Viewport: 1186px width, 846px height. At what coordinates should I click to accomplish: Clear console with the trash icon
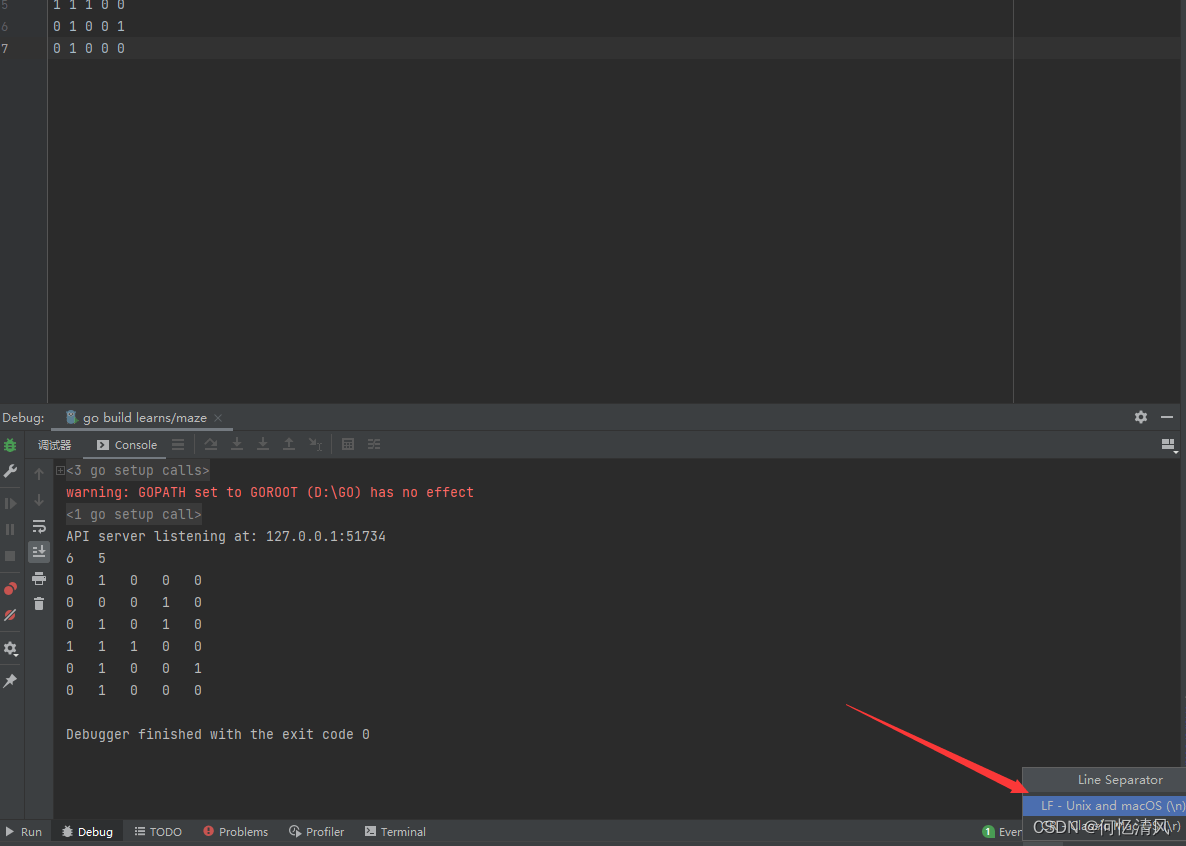point(39,603)
